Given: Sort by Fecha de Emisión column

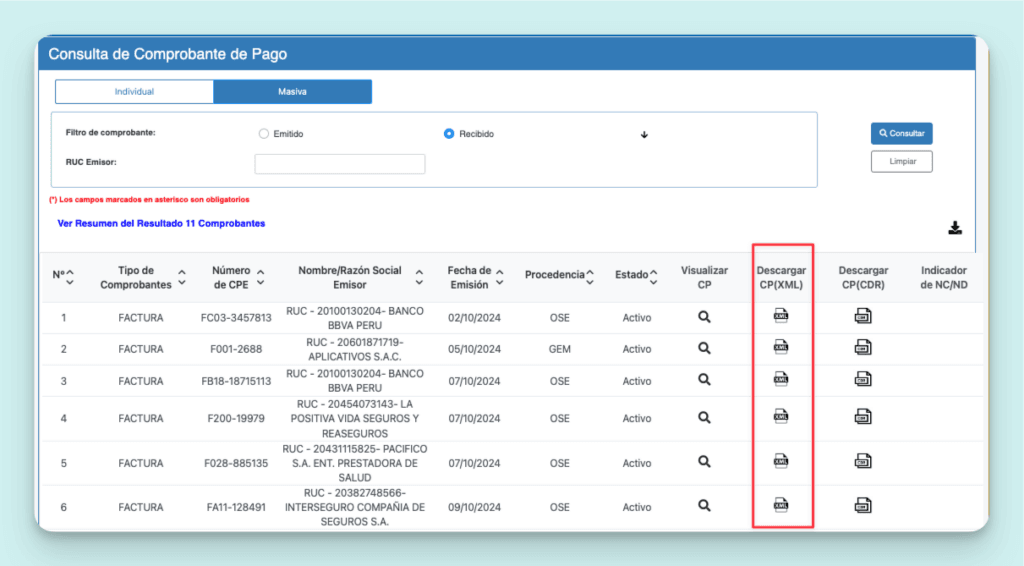Looking at the screenshot, I should [500, 277].
